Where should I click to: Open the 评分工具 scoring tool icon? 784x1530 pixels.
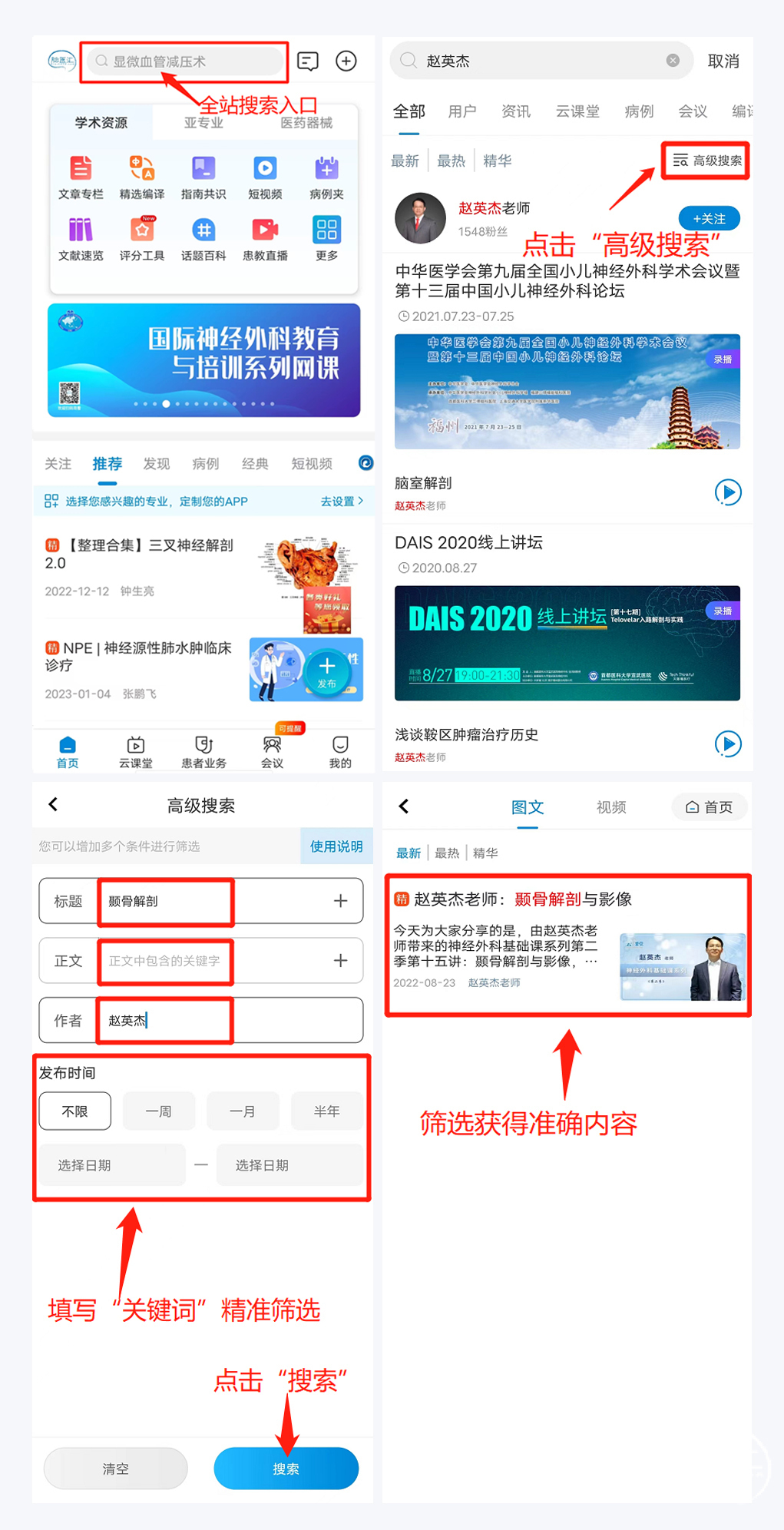click(x=142, y=230)
